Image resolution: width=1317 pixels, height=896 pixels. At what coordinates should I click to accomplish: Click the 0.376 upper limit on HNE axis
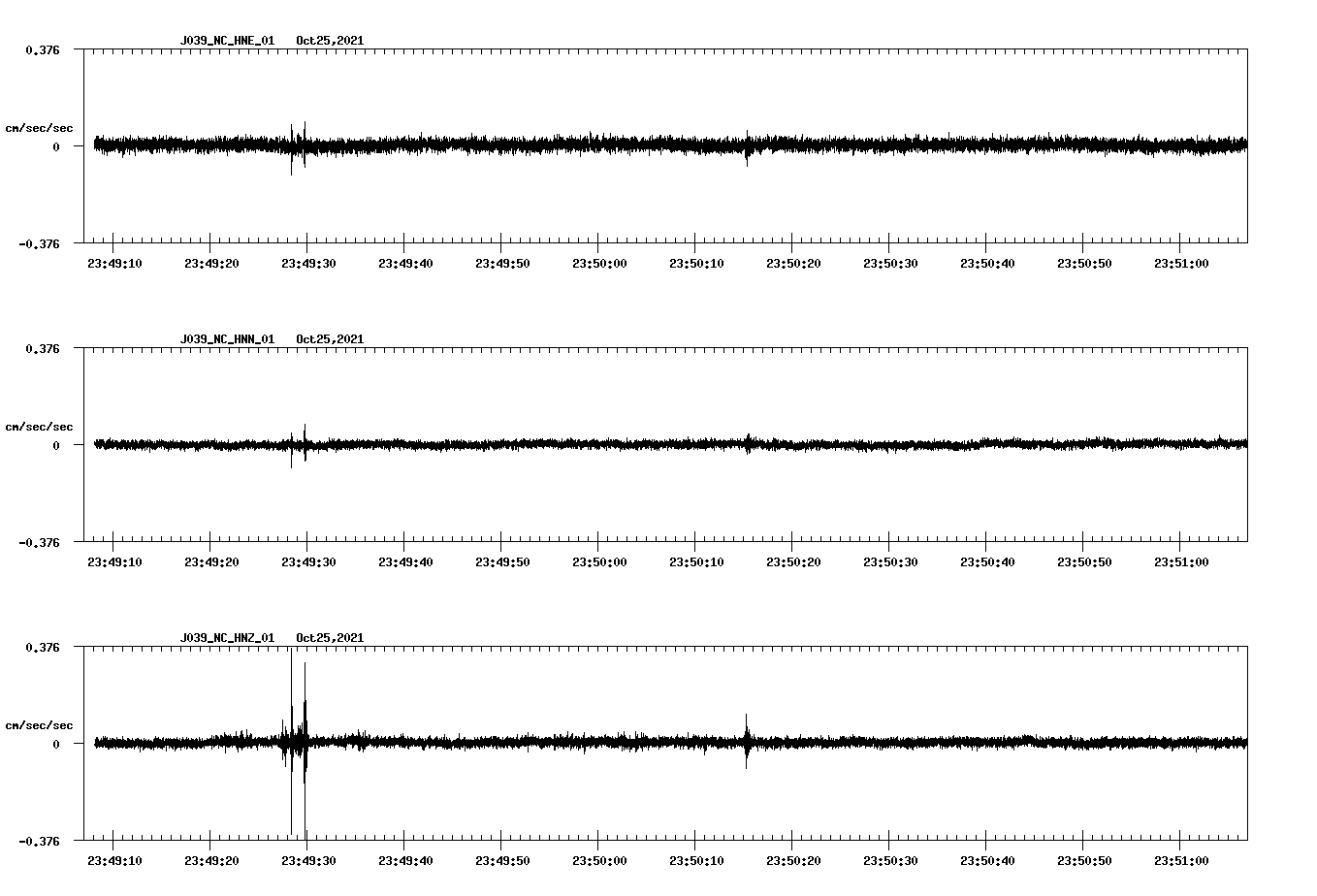43,49
